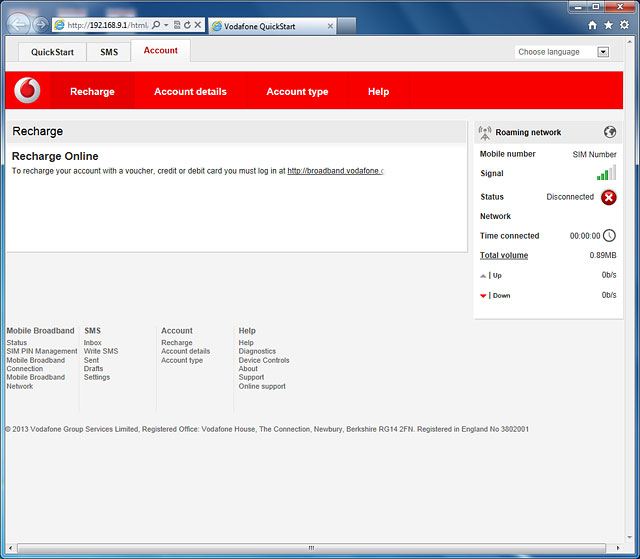Viewport: 640px width, 559px height.
Task: Click the antenna icon beside Roaming network
Action: coord(484,133)
